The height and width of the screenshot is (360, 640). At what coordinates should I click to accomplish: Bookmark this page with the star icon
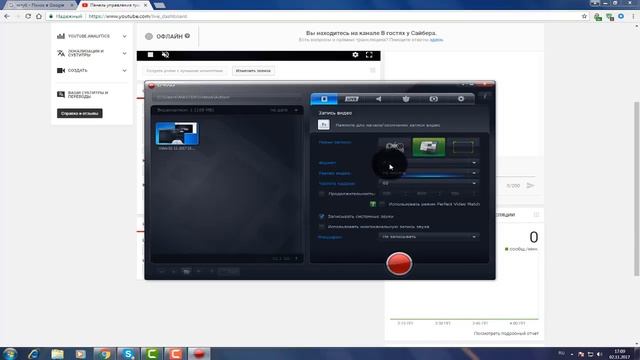584,16
